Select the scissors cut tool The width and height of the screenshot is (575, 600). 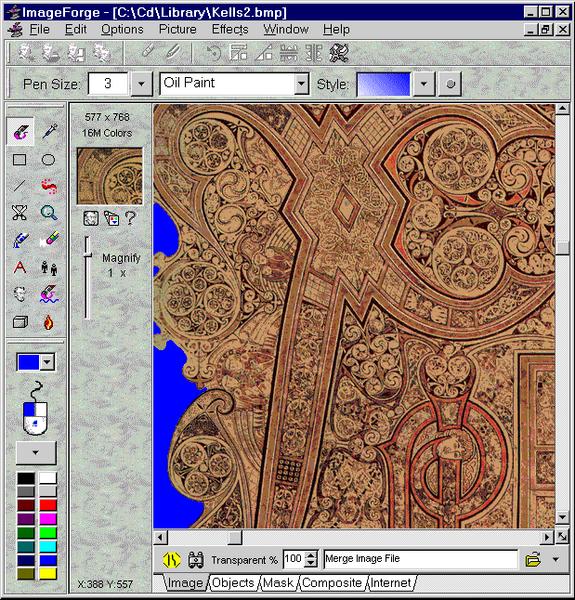(20, 213)
